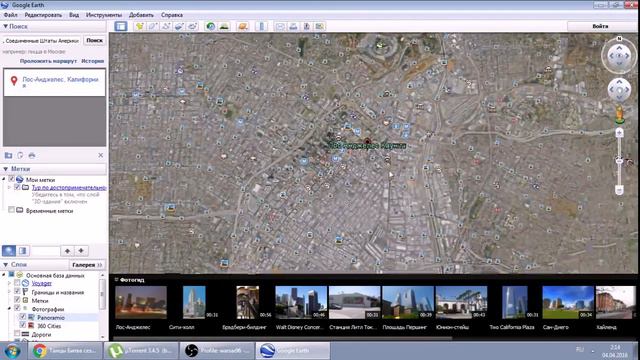Open the Добавить menu

(x=141, y=15)
